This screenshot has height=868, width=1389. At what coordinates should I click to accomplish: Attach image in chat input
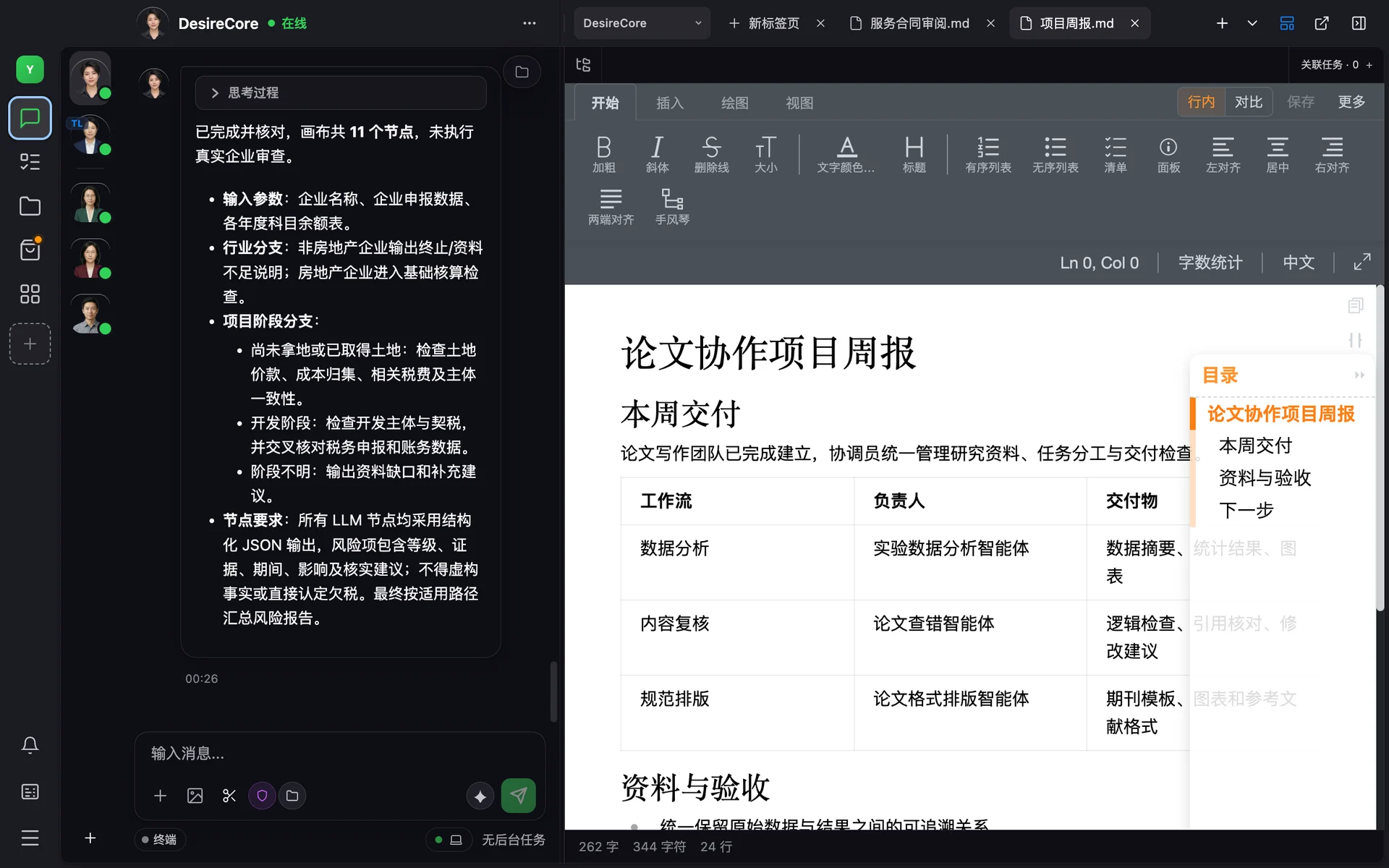(x=195, y=796)
